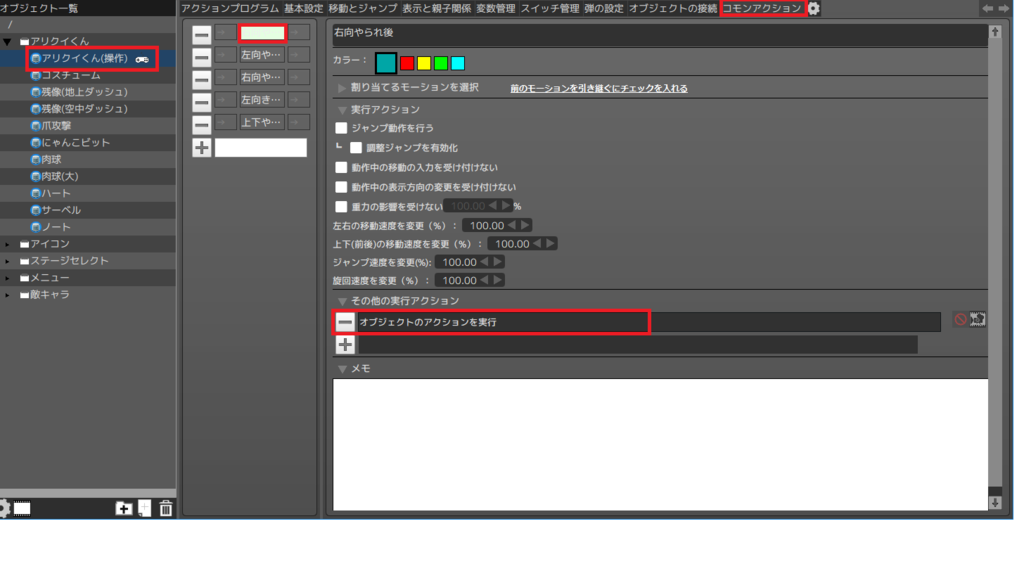Viewport: 1024px width, 578px height.
Task: Select the 上下や… common action
Action: point(262,121)
